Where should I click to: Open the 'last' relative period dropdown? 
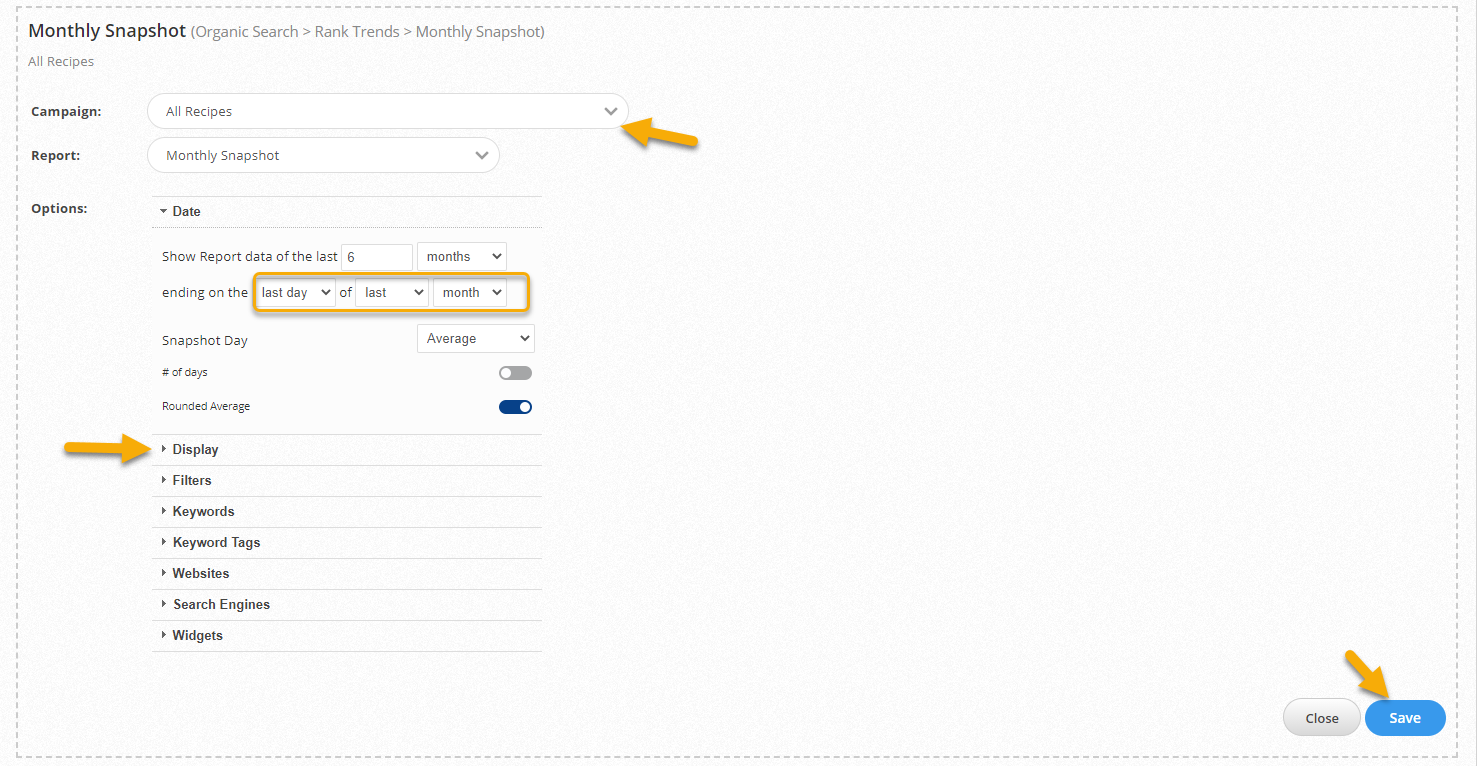point(392,293)
